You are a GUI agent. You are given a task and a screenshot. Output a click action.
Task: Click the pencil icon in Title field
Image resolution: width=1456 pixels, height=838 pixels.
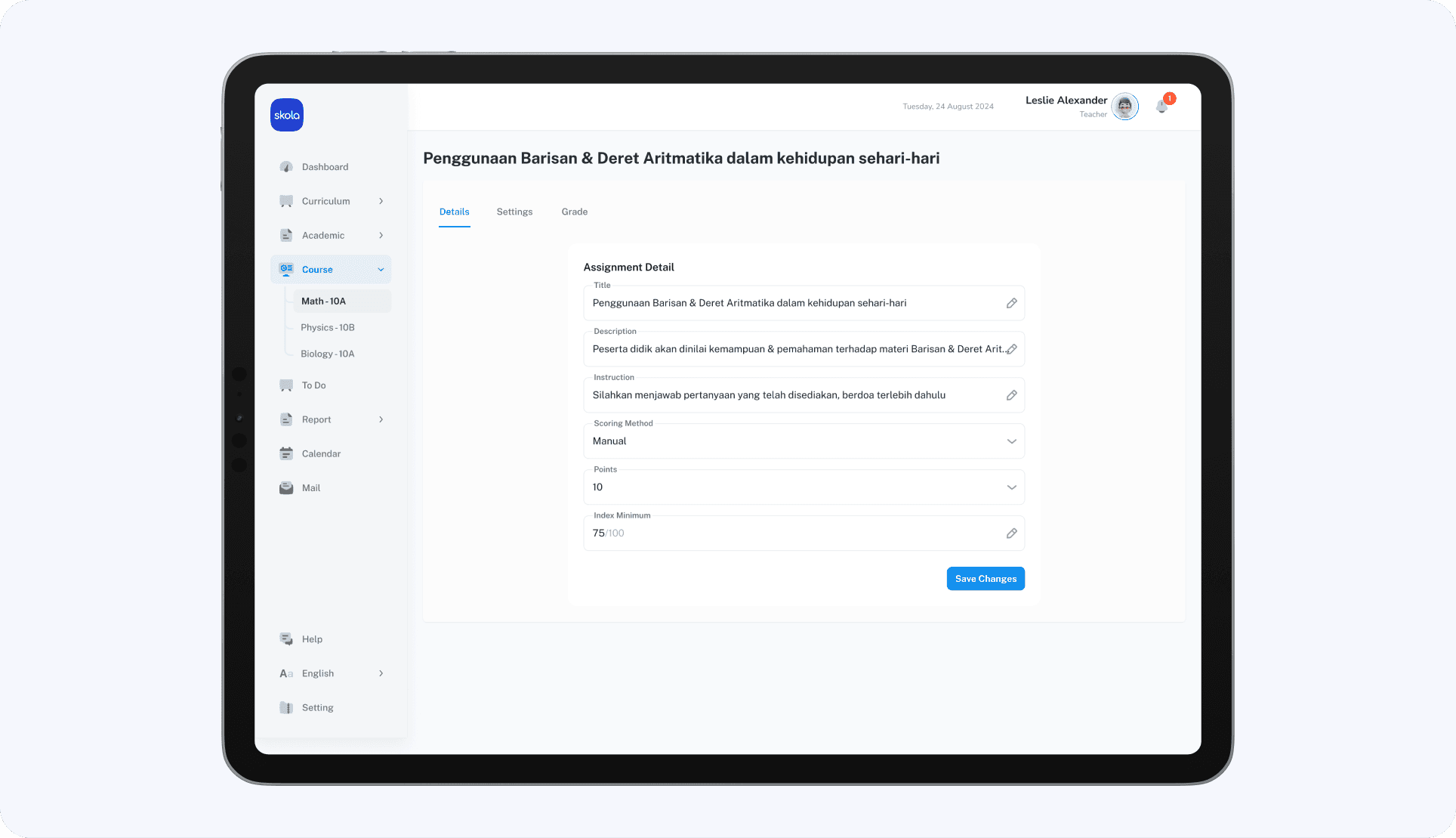(1011, 303)
